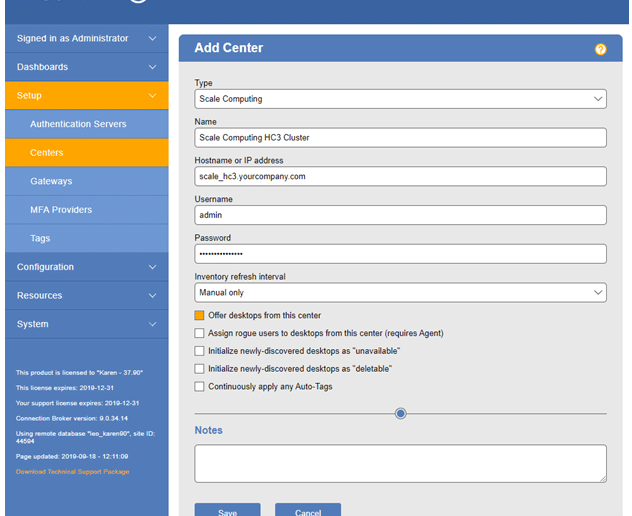
Task: Click the Page updated timestamp text
Action: point(72,456)
